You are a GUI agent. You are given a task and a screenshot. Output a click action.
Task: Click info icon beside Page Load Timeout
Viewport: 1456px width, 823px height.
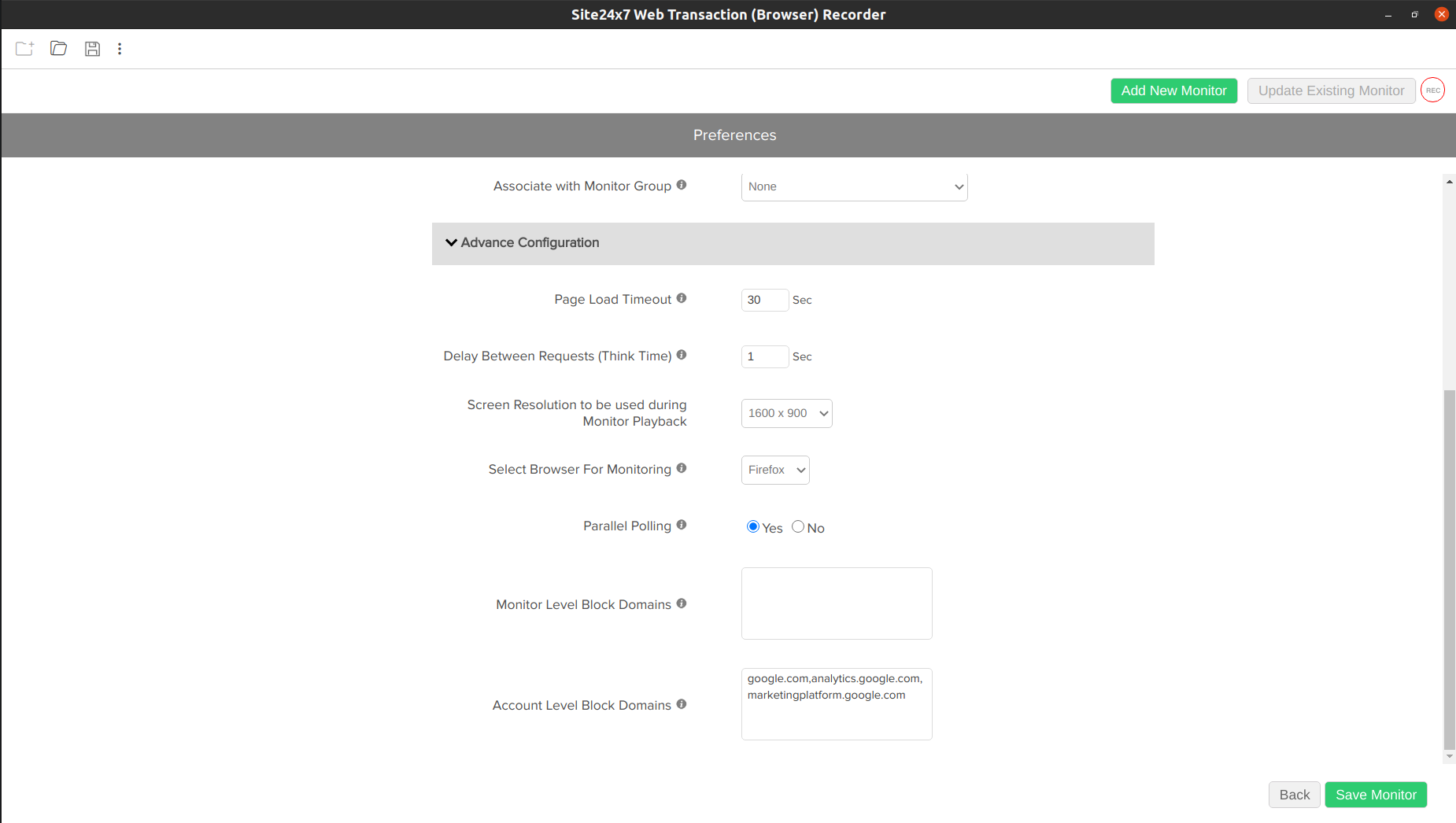[682, 298]
